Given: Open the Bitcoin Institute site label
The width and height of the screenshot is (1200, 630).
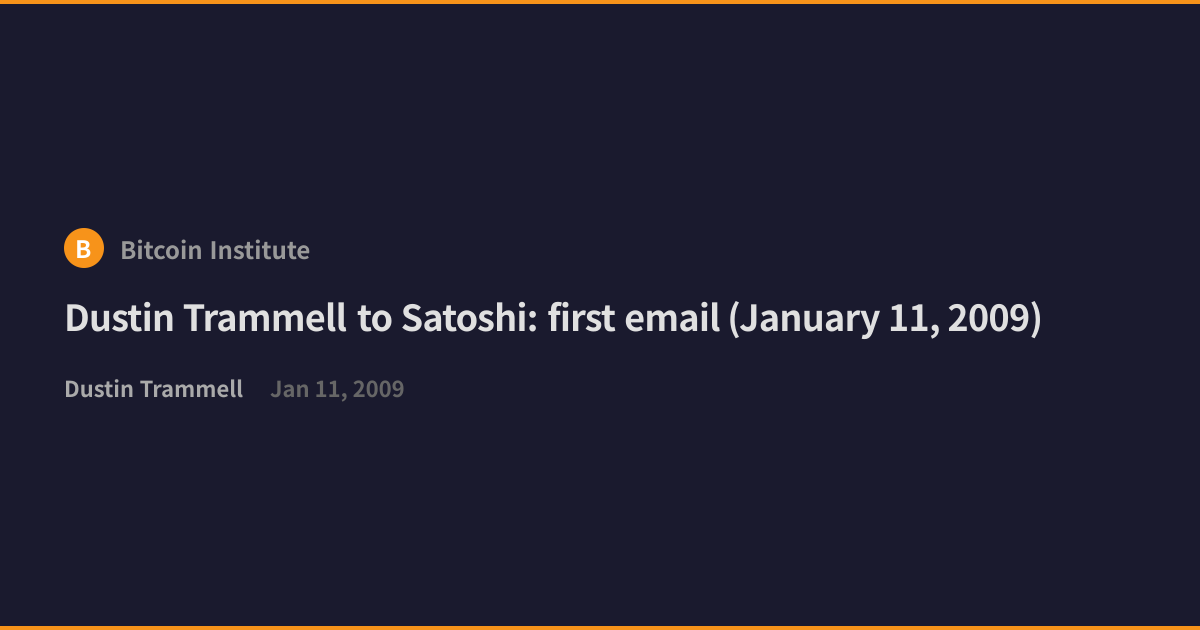Looking at the screenshot, I should click(x=215, y=250).
